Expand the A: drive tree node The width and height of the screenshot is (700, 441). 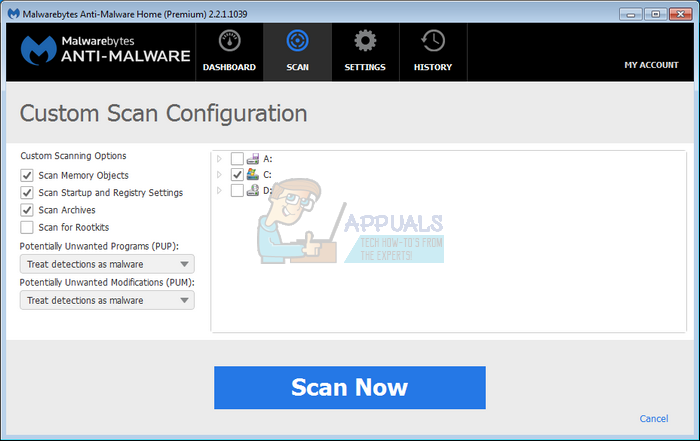(x=219, y=158)
